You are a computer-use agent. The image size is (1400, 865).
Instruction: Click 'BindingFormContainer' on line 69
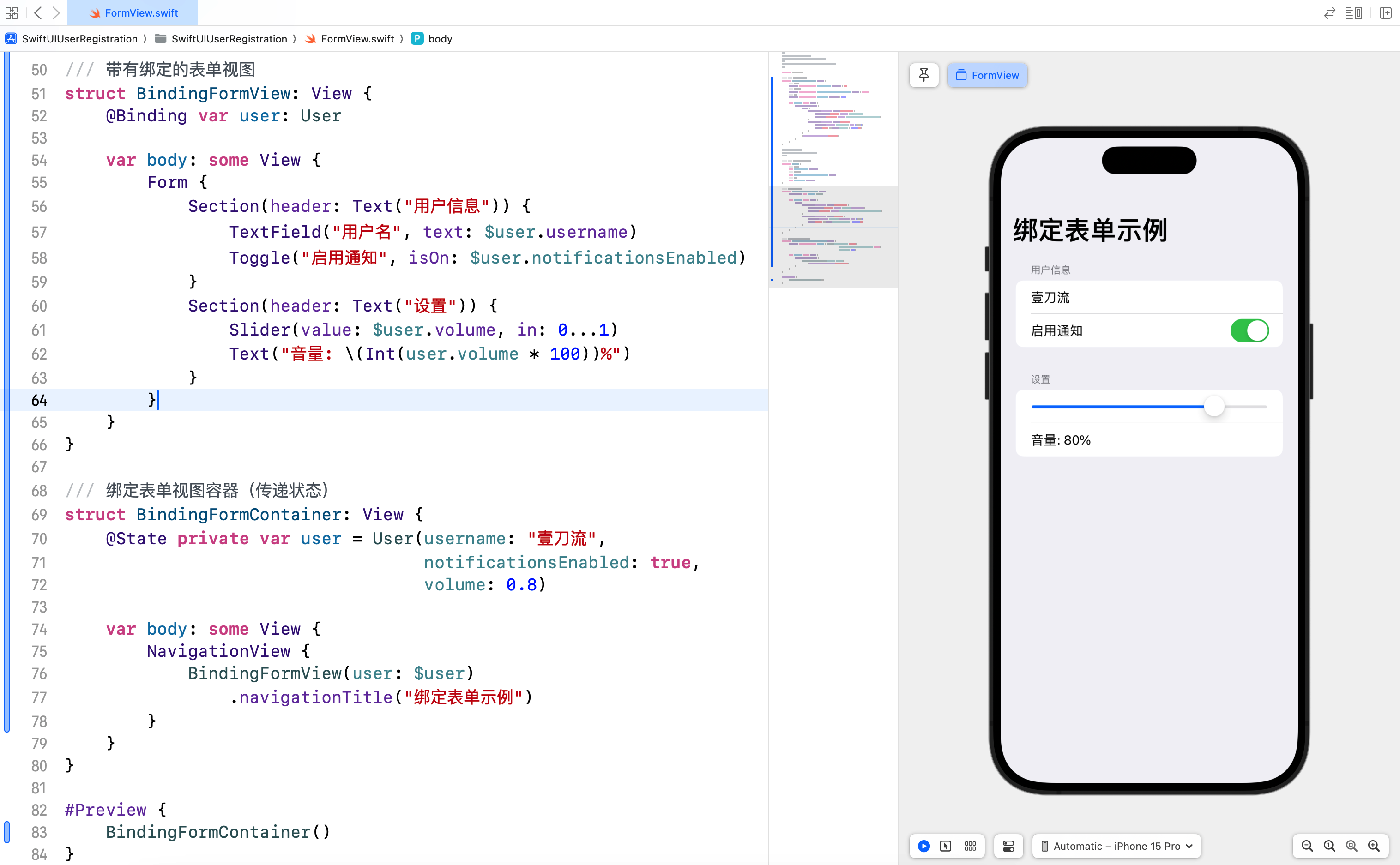239,514
